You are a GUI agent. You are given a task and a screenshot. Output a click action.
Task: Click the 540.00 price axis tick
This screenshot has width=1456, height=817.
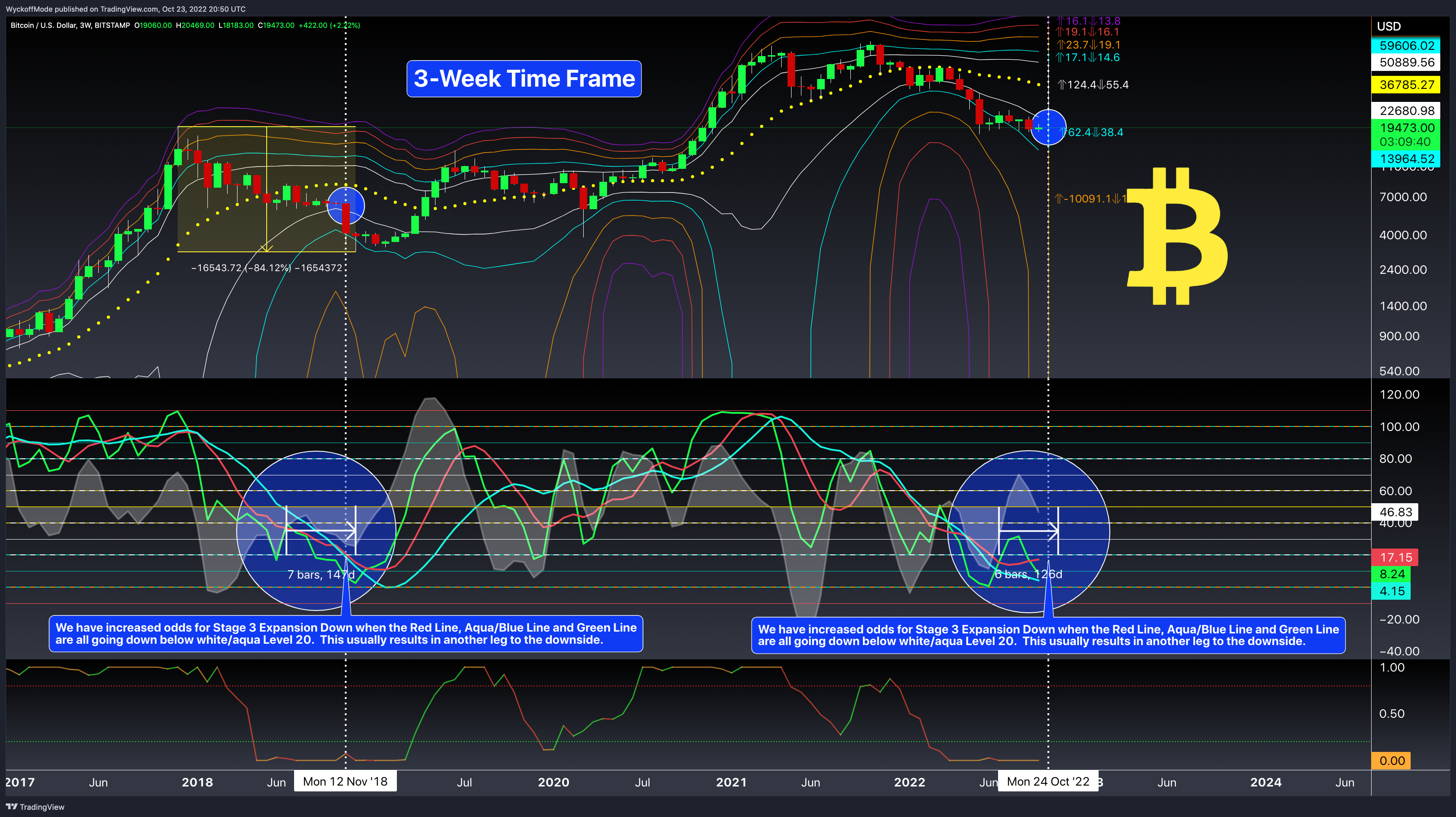(x=1399, y=371)
